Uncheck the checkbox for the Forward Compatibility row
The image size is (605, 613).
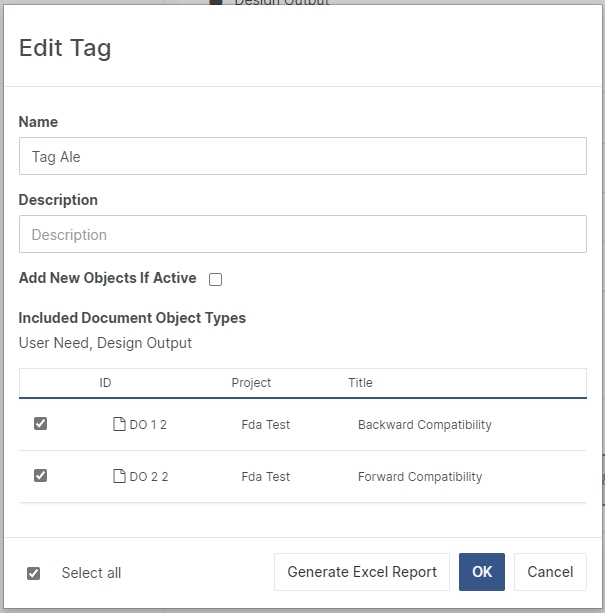pyautogui.click(x=40, y=476)
